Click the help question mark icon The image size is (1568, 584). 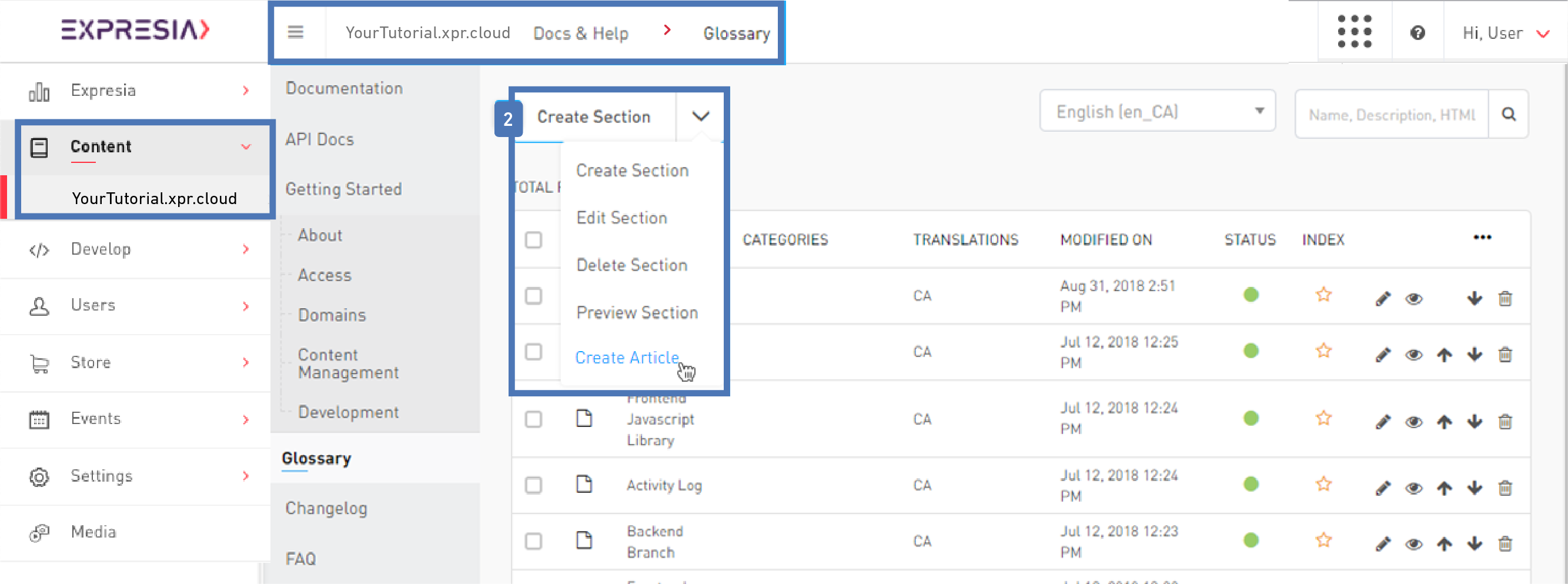[1417, 33]
